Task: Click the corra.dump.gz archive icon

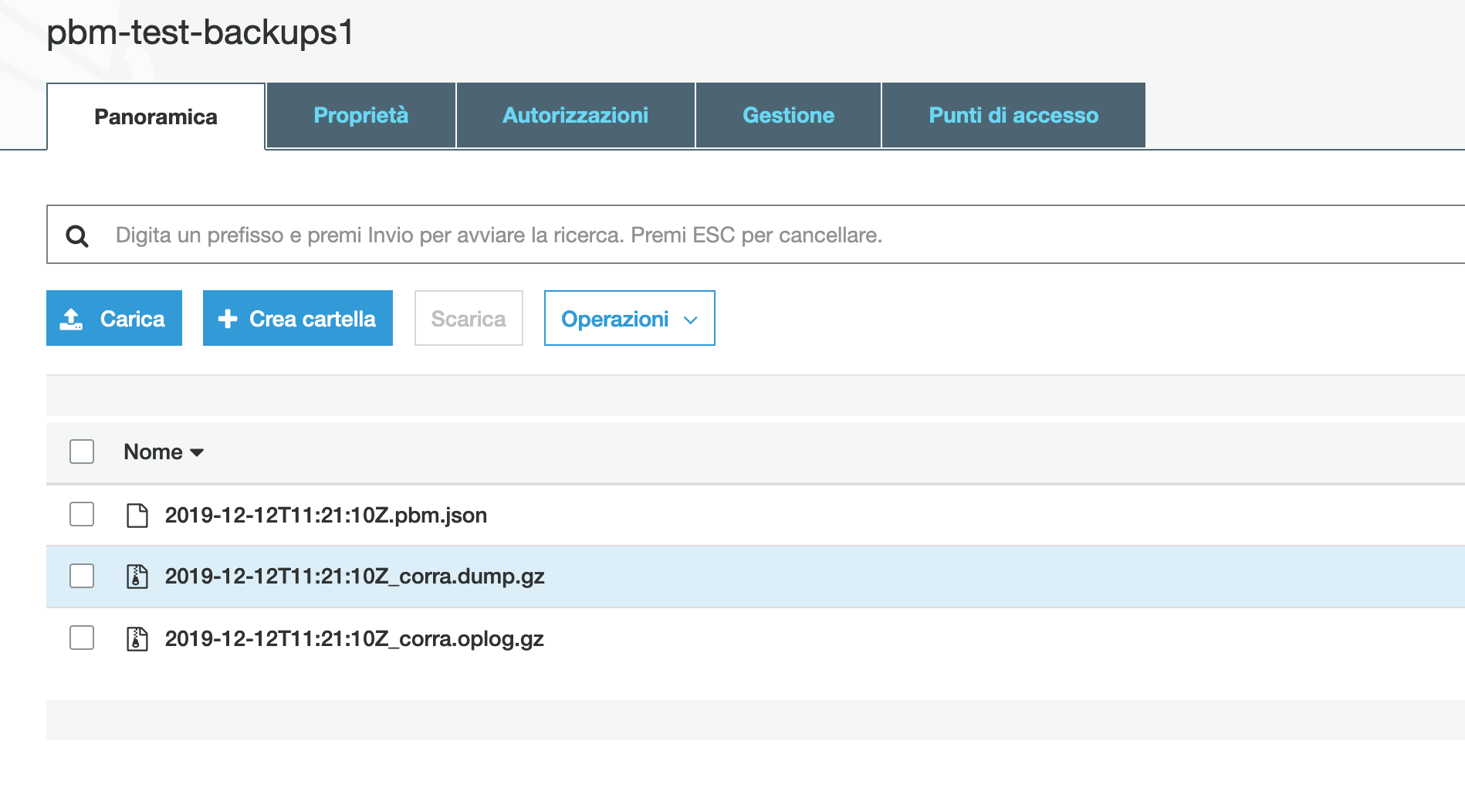Action: [x=137, y=577]
